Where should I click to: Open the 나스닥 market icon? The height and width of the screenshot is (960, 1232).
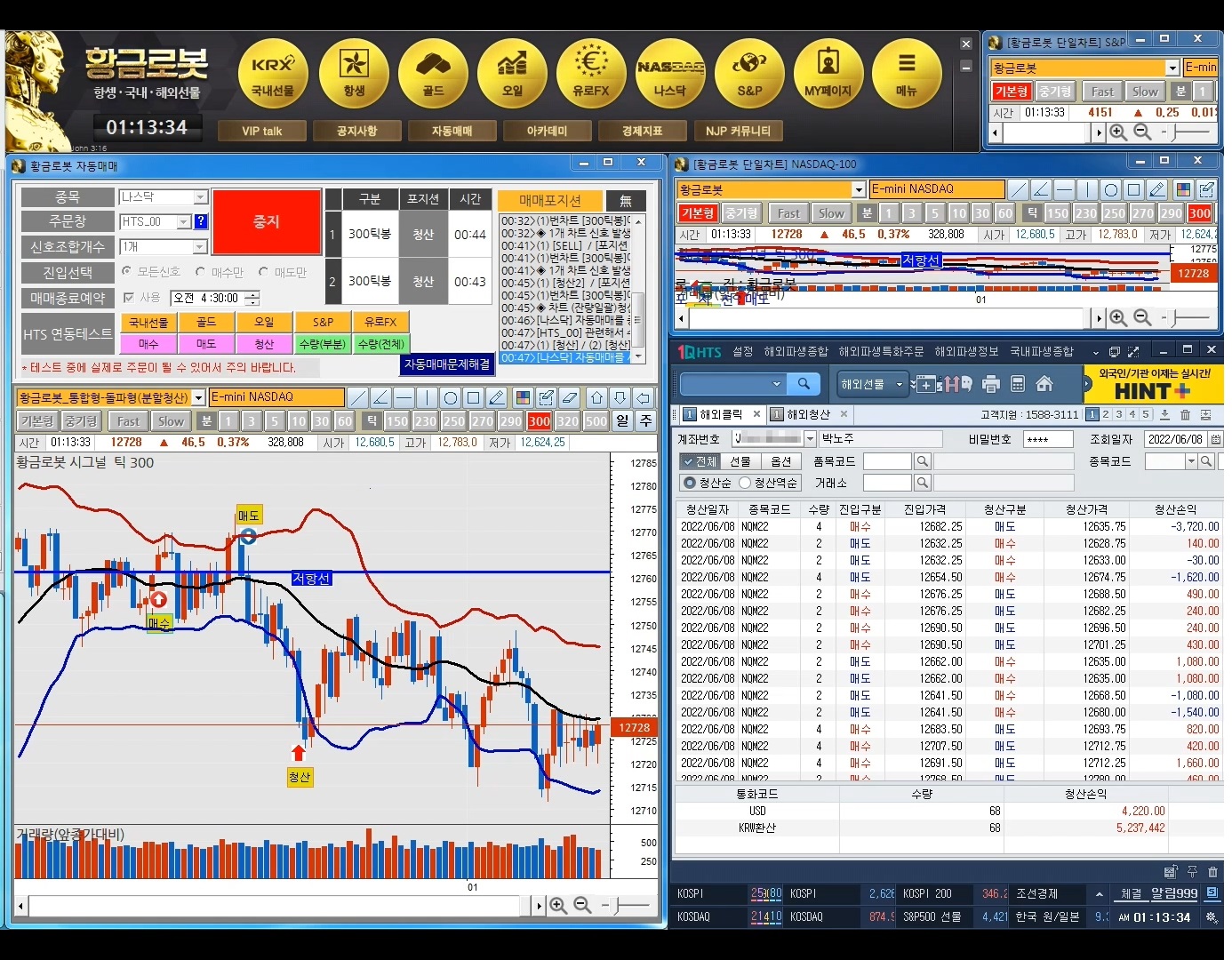pyautogui.click(x=670, y=74)
